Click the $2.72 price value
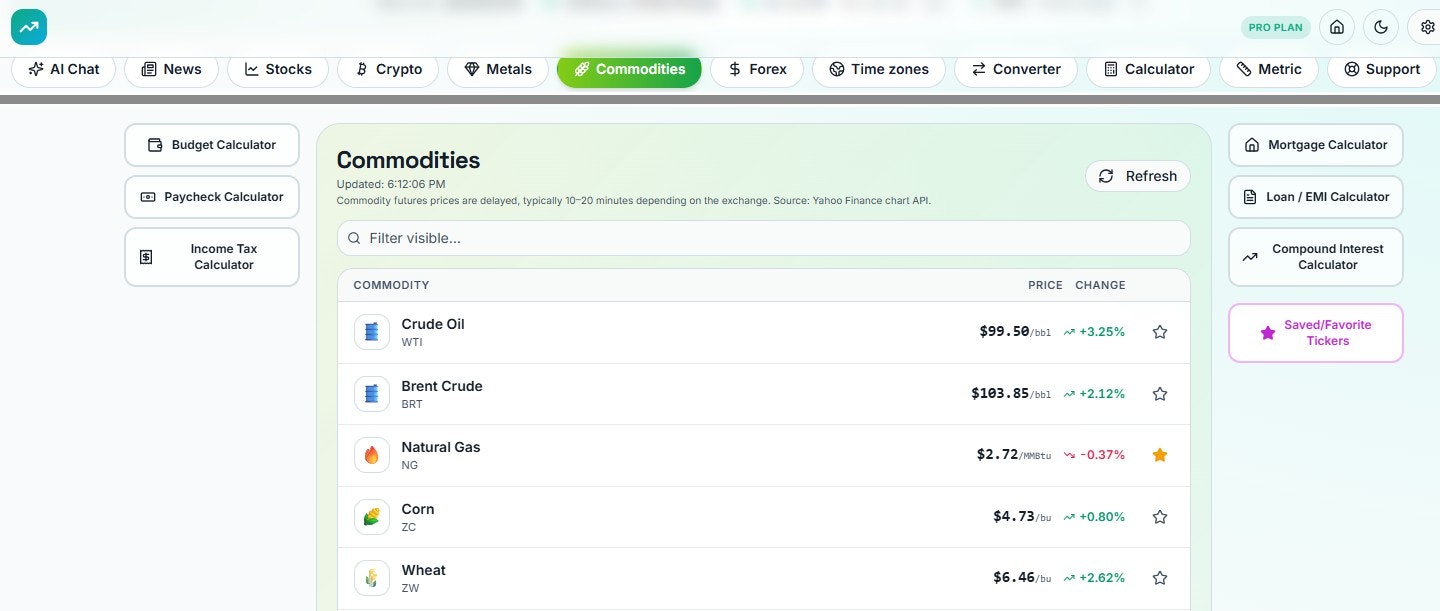Viewport: 1440px width, 611px height. pyautogui.click(x=997, y=455)
